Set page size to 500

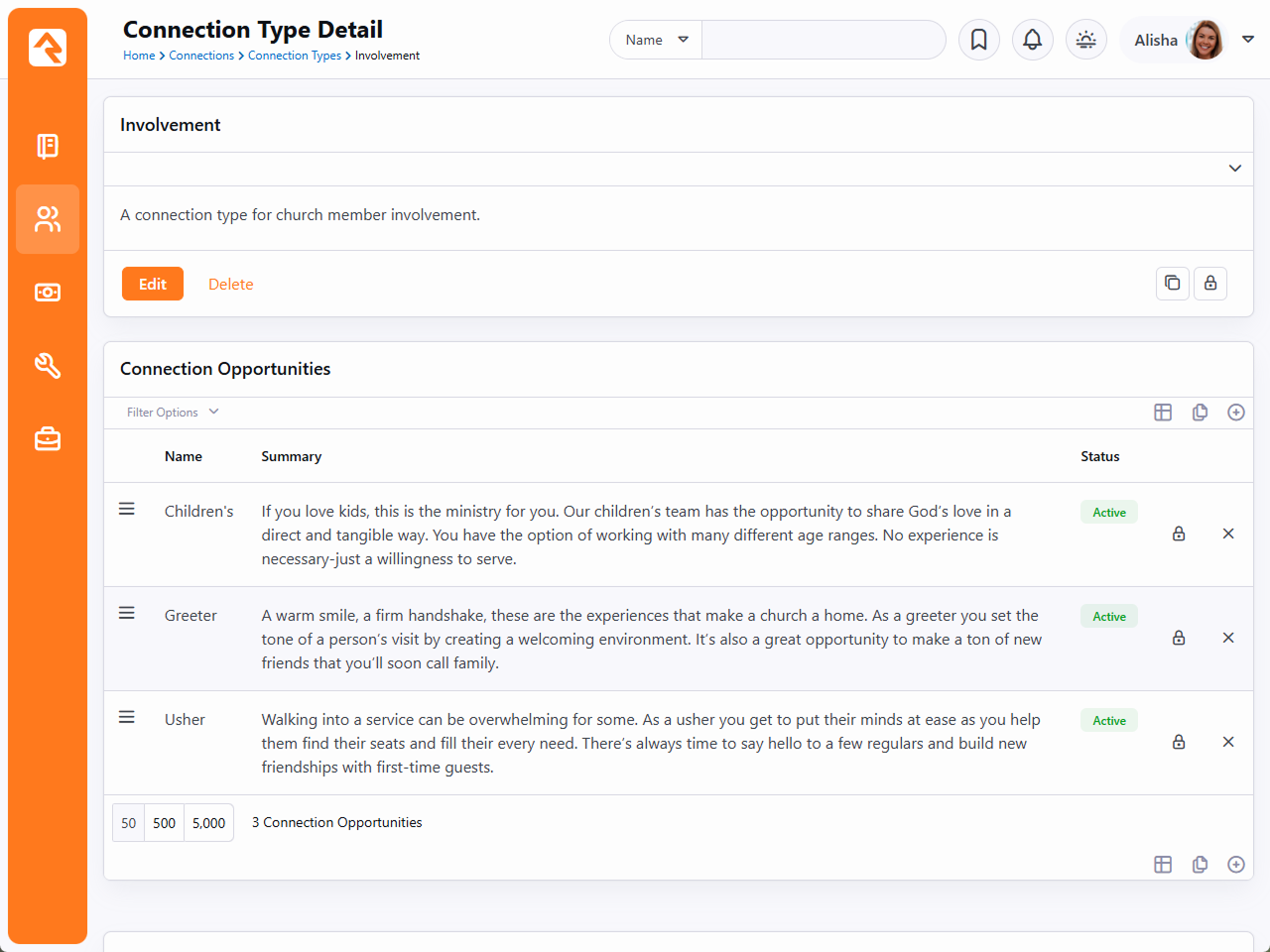click(164, 823)
